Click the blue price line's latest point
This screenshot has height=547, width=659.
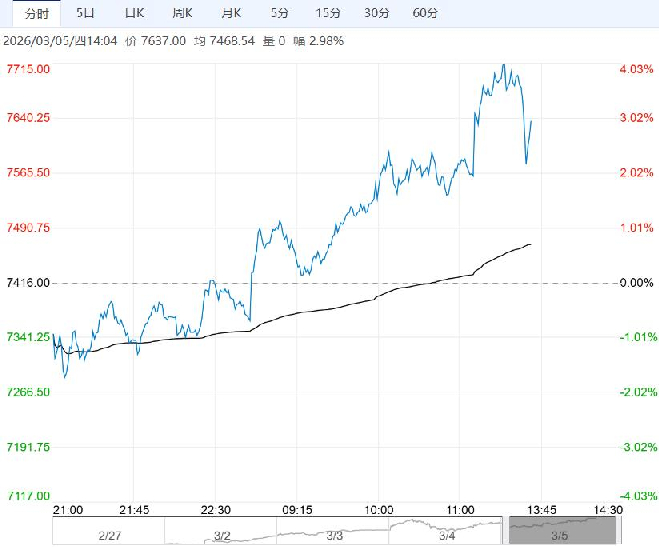[x=531, y=121]
